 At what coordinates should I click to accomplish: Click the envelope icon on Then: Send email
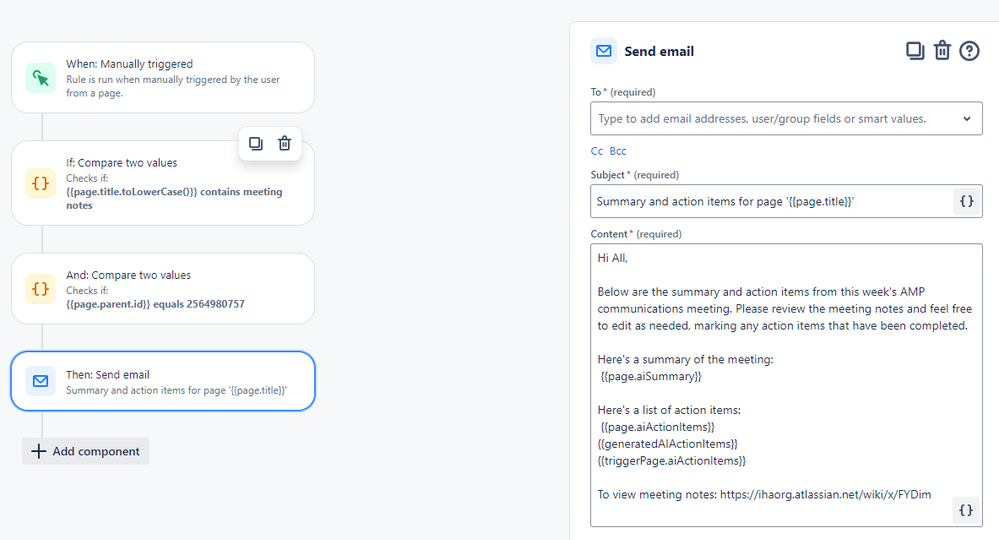40,381
